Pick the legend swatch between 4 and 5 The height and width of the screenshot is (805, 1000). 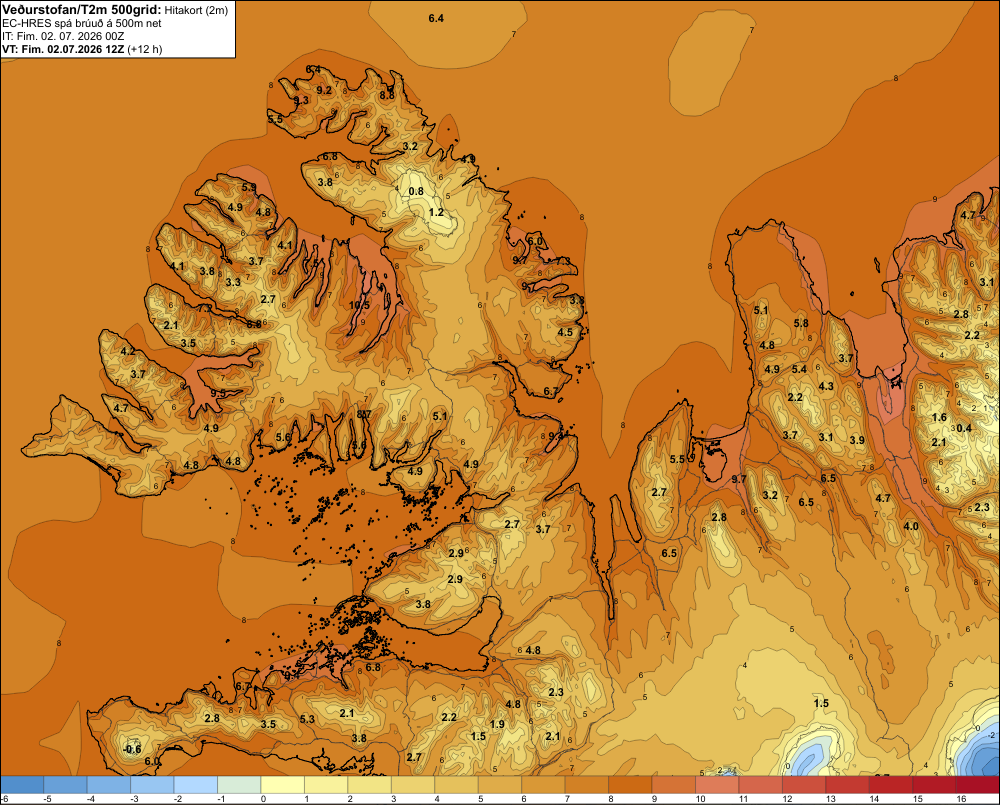coord(457,784)
